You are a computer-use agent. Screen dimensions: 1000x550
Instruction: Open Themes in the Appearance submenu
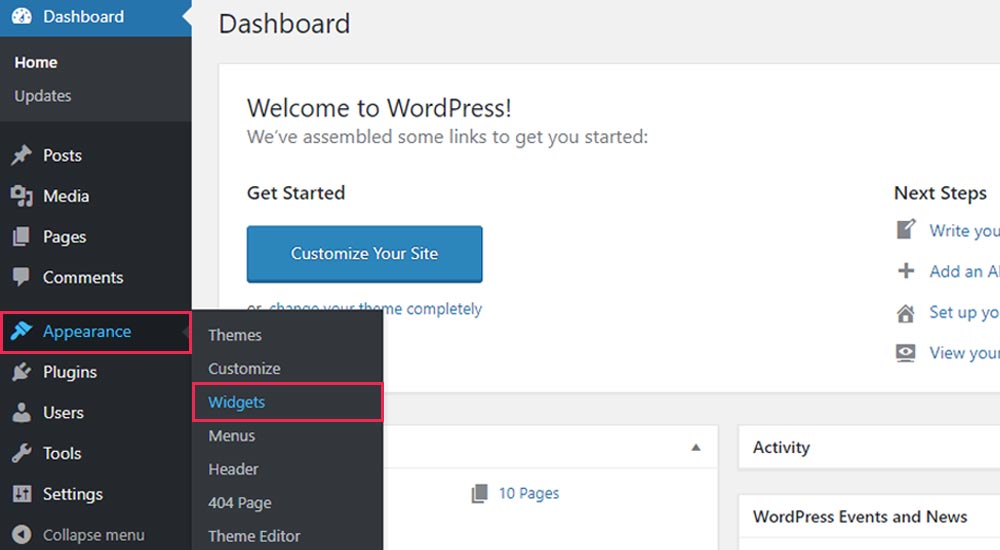pyautogui.click(x=235, y=335)
